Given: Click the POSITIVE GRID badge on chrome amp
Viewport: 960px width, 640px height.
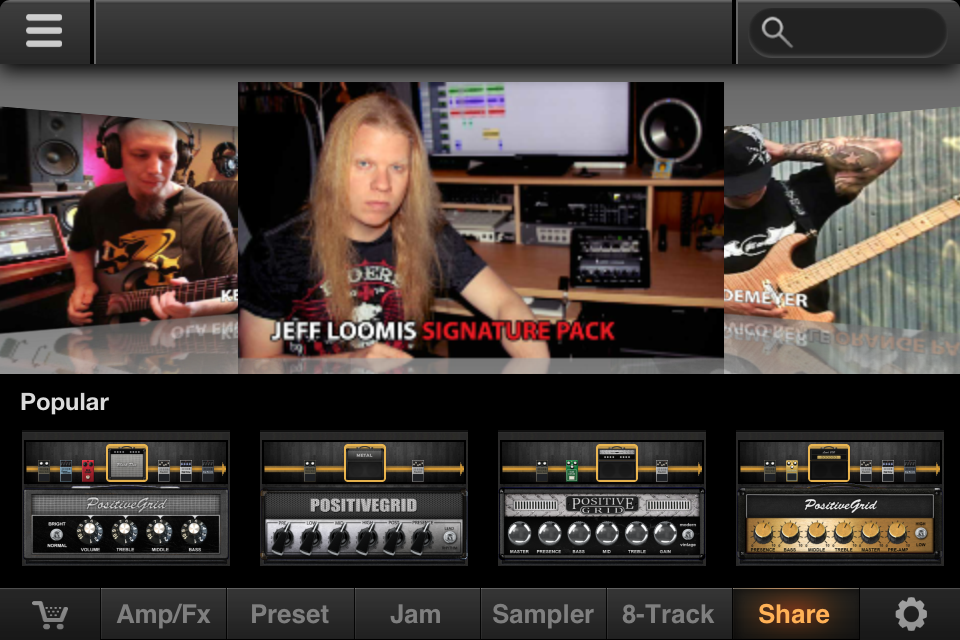Looking at the screenshot, I should 602,505.
